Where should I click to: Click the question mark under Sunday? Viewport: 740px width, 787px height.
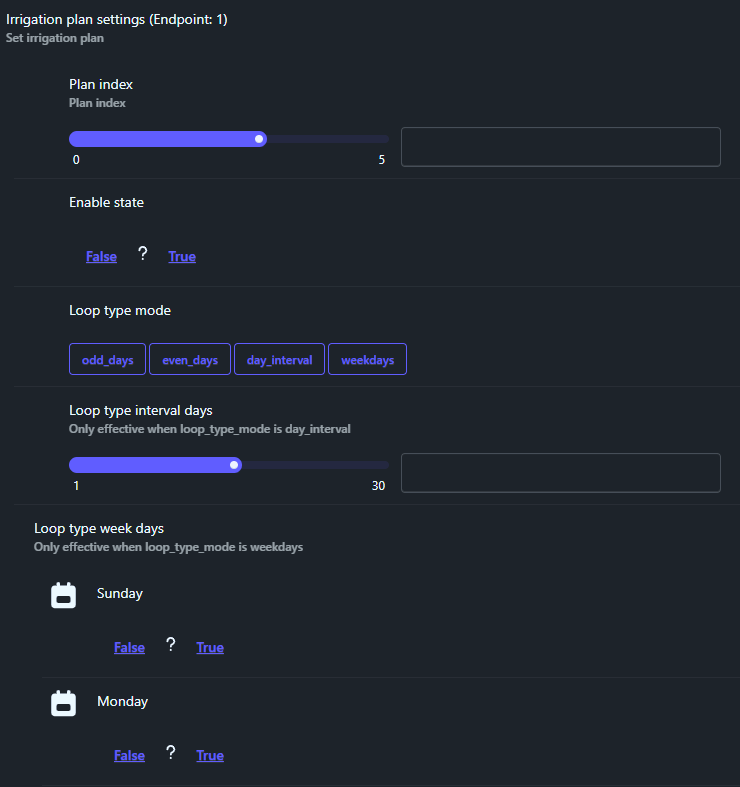pos(171,644)
